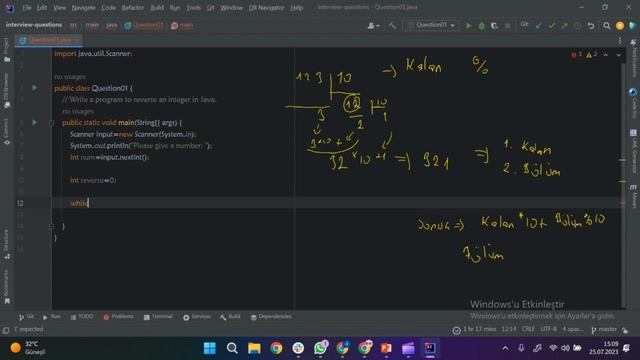The image size is (640, 360).
Task: Open Run tool window button at bottom
Action: click(x=51, y=317)
